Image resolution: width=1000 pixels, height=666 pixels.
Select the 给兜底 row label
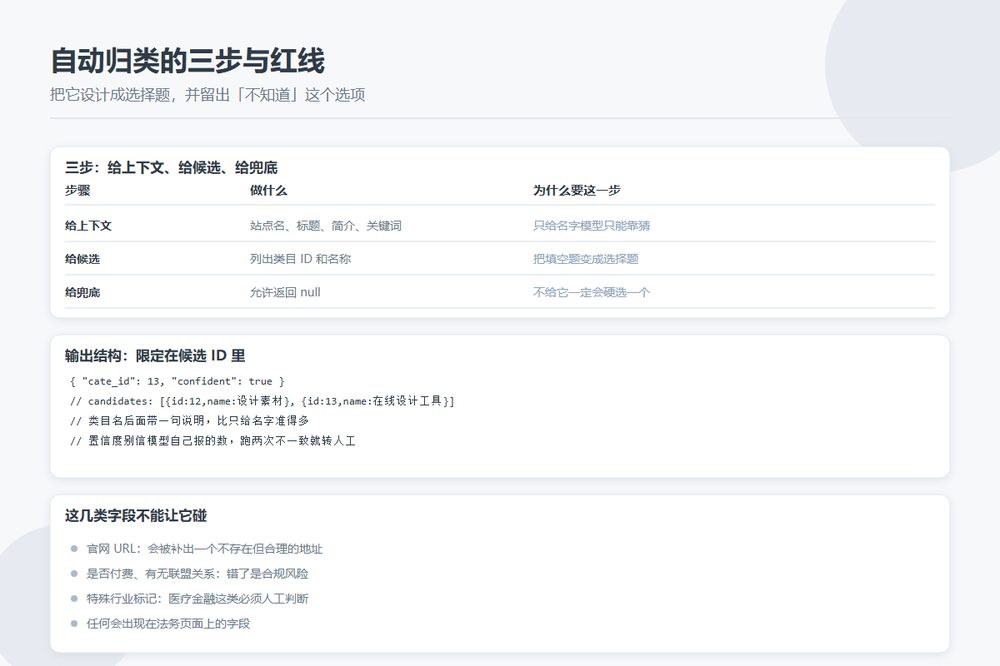82,292
